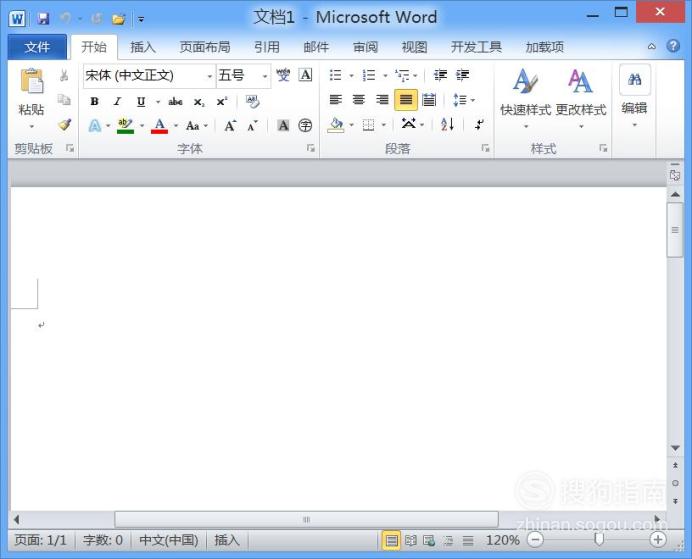Click 中文(中国) language indicator
The height and width of the screenshot is (559, 692).
169,540
